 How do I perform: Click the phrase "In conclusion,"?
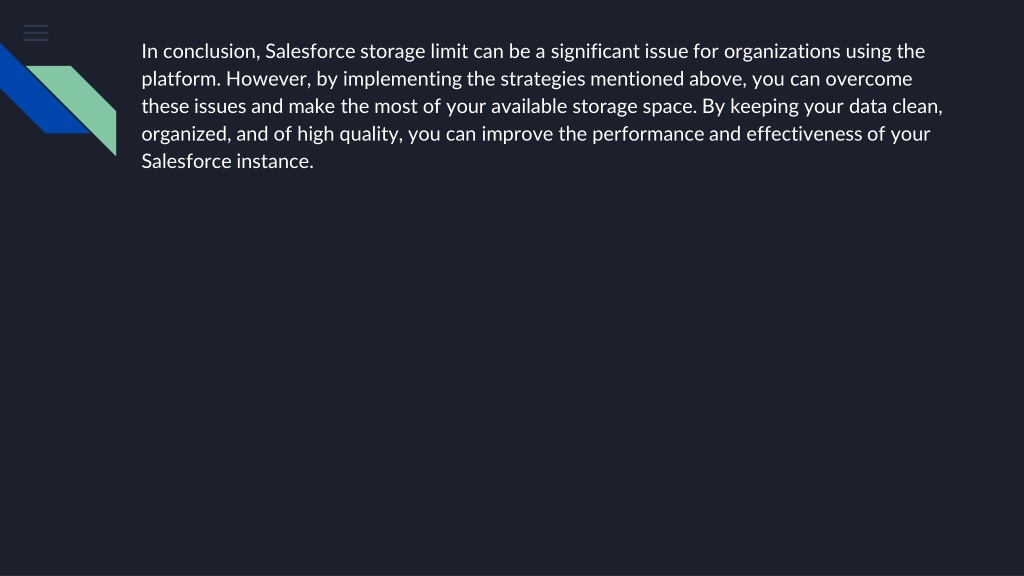coord(200,52)
